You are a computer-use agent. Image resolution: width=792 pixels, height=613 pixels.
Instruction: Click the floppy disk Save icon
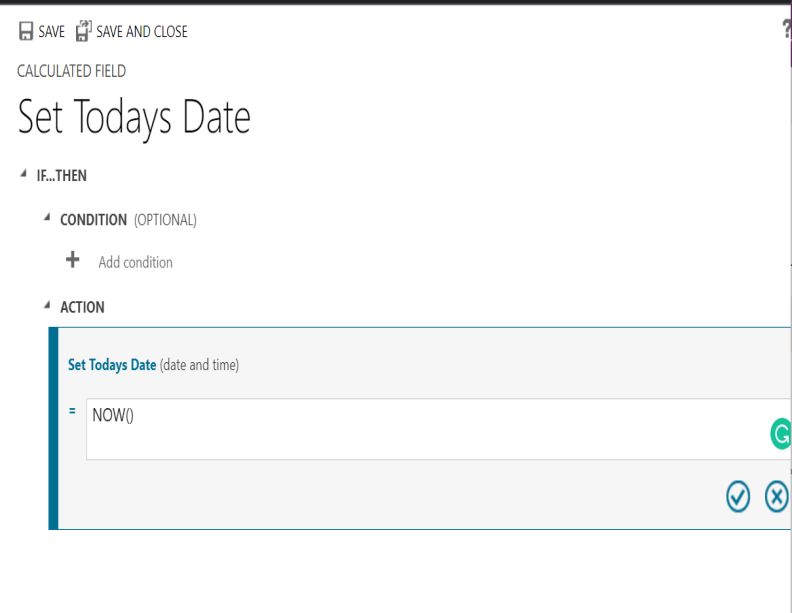pos(25,32)
